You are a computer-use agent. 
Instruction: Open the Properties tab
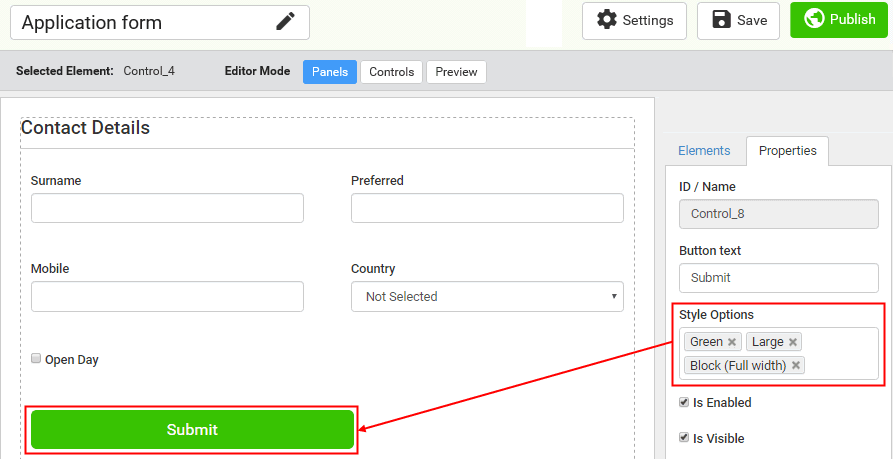(x=787, y=150)
